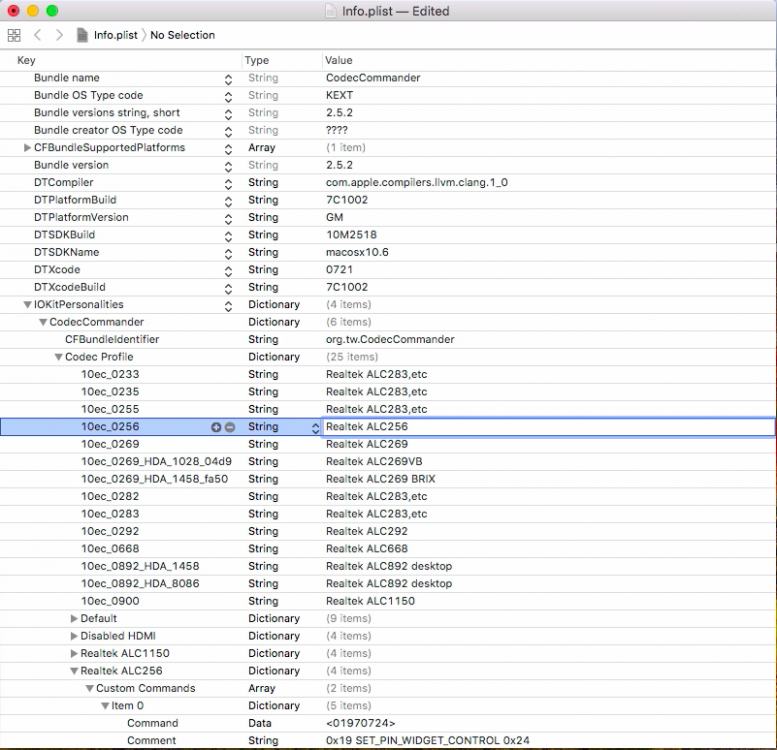
Task: Select the 10ec_0292 key
Action: pos(110,532)
